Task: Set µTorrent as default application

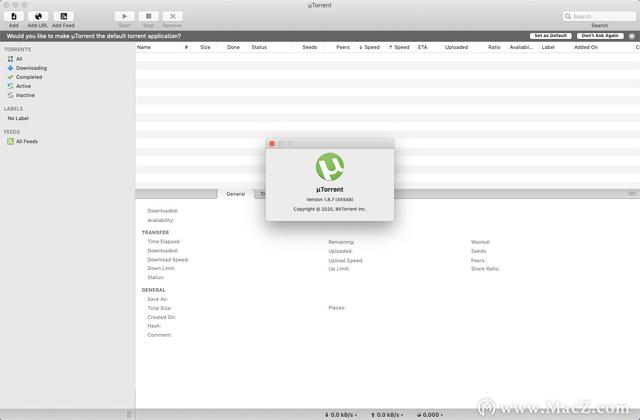Action: tap(551, 36)
